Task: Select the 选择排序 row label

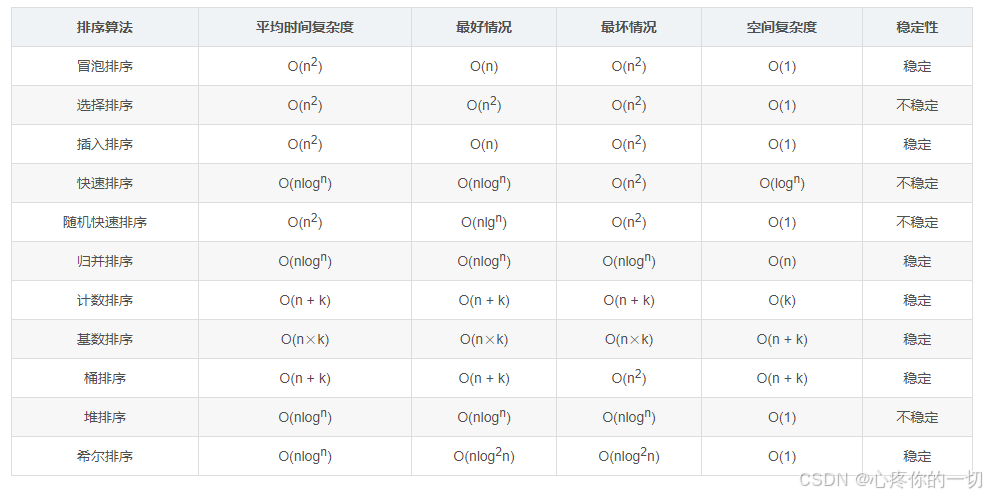Action: tap(104, 105)
